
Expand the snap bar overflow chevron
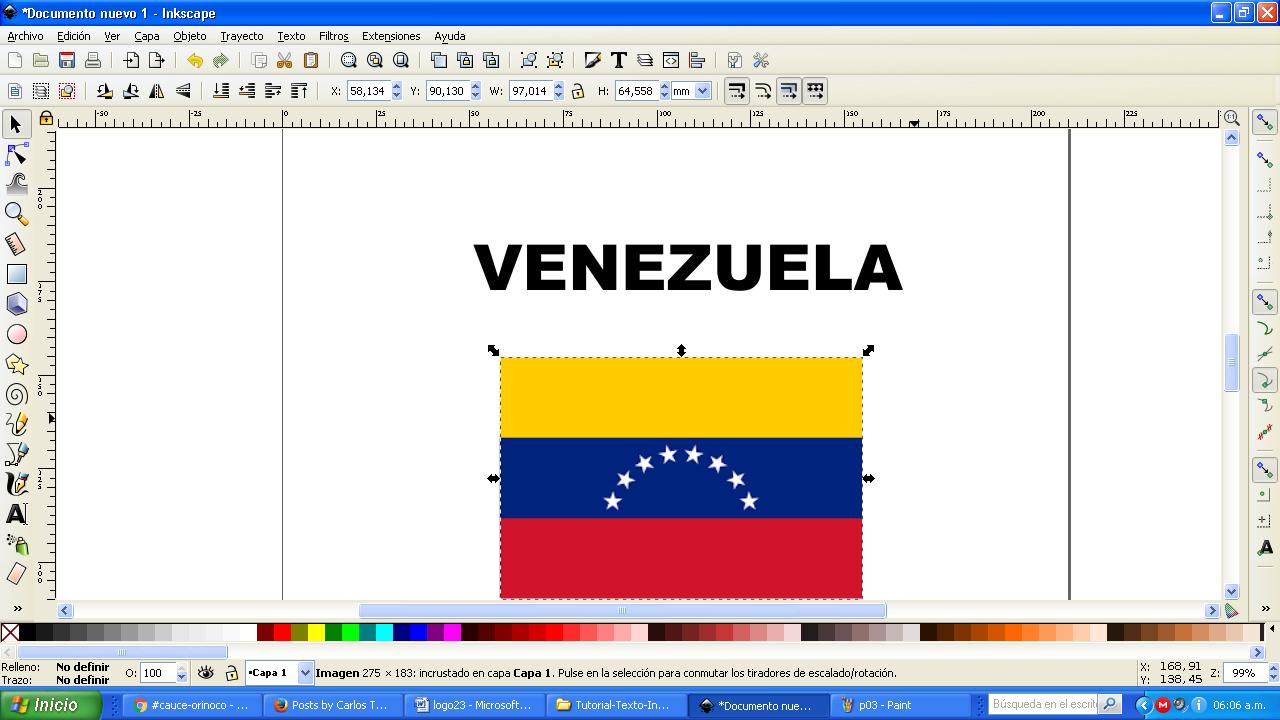coord(1265,608)
